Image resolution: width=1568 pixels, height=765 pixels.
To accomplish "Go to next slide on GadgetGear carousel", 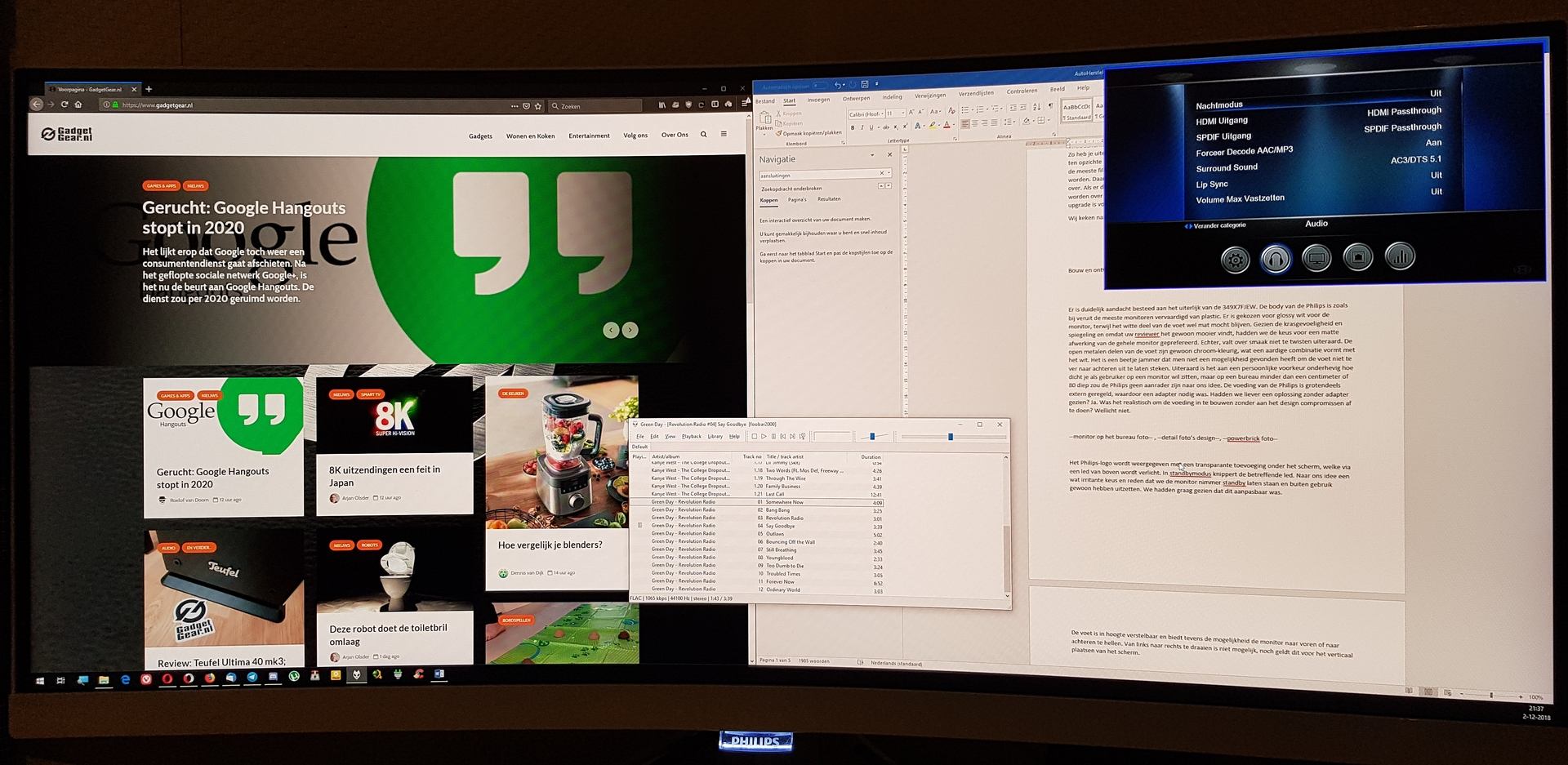I will click(x=630, y=330).
